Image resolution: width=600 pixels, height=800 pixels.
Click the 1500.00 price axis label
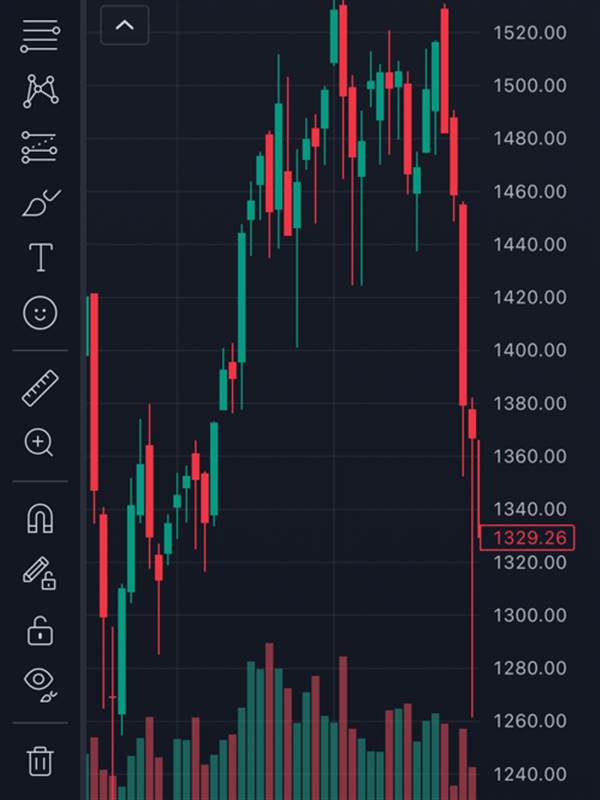[530, 86]
